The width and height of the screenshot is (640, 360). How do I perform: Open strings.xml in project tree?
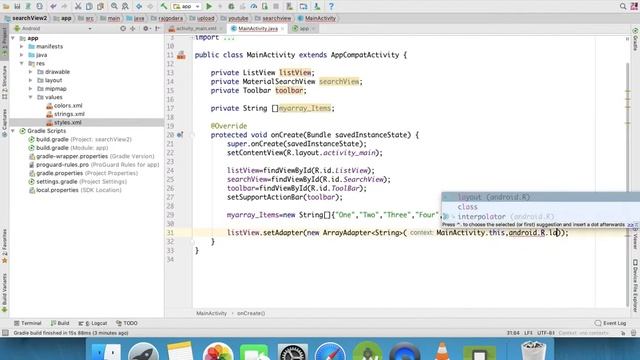(x=65, y=114)
